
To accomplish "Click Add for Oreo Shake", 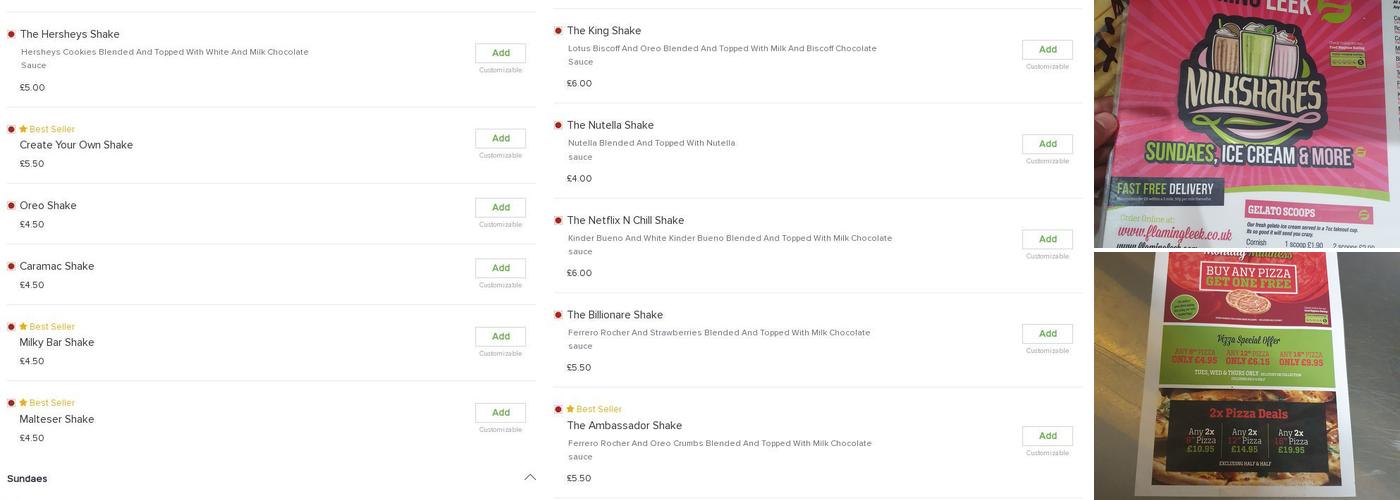I will pyautogui.click(x=500, y=208).
